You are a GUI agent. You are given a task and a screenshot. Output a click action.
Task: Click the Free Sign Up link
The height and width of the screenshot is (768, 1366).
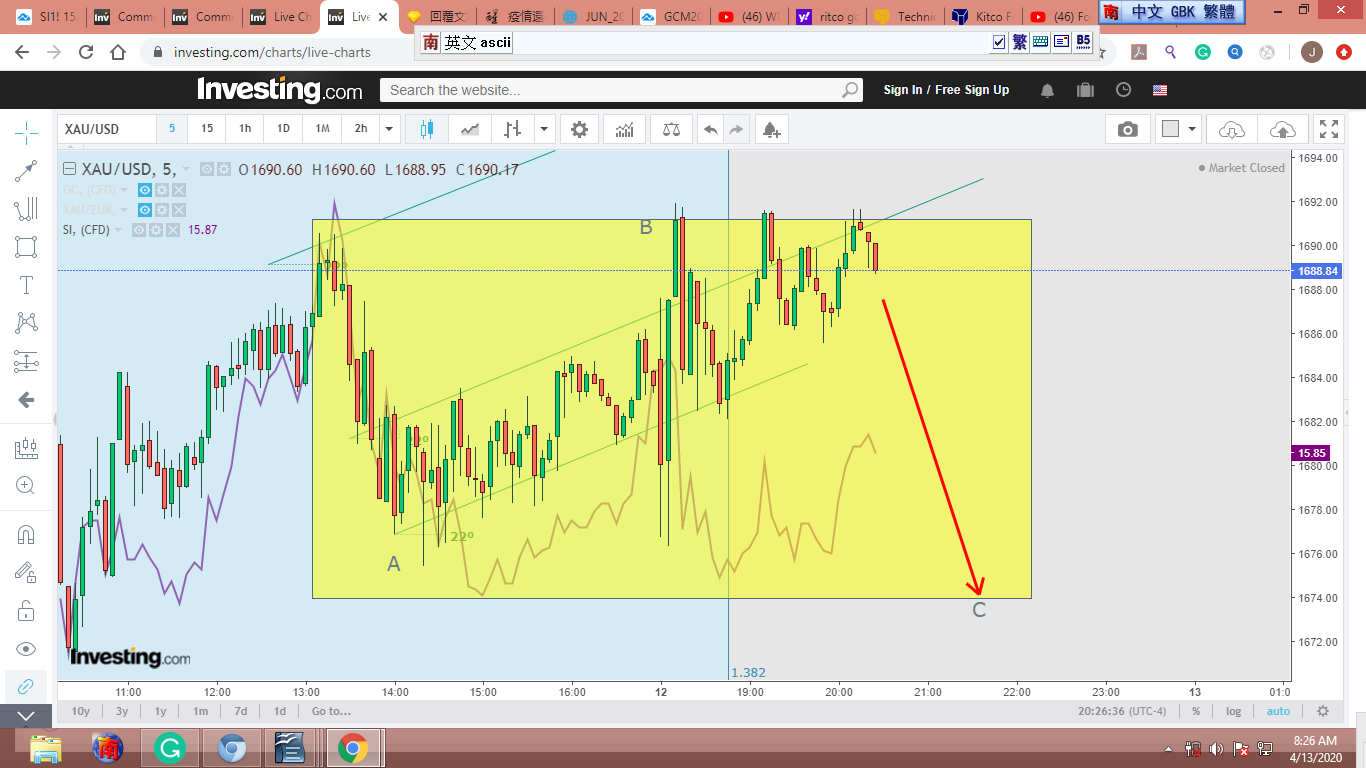click(x=973, y=90)
